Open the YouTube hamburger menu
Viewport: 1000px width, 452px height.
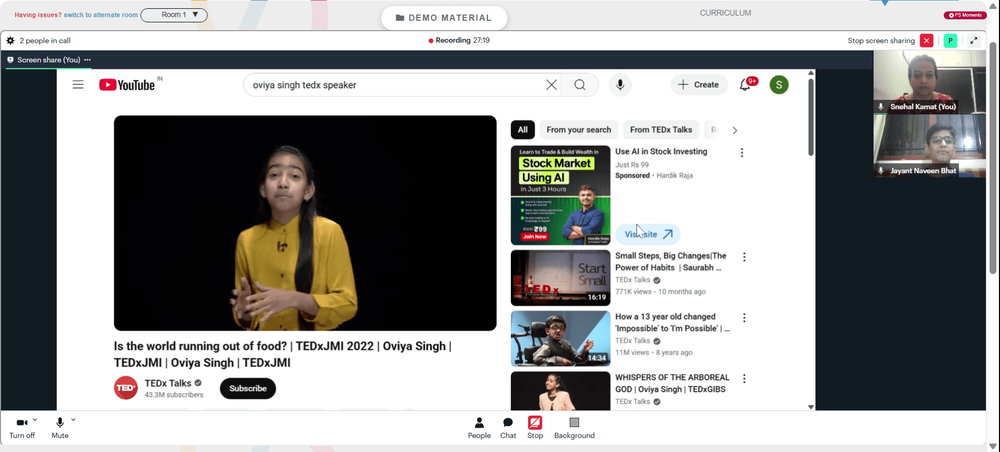(x=78, y=85)
